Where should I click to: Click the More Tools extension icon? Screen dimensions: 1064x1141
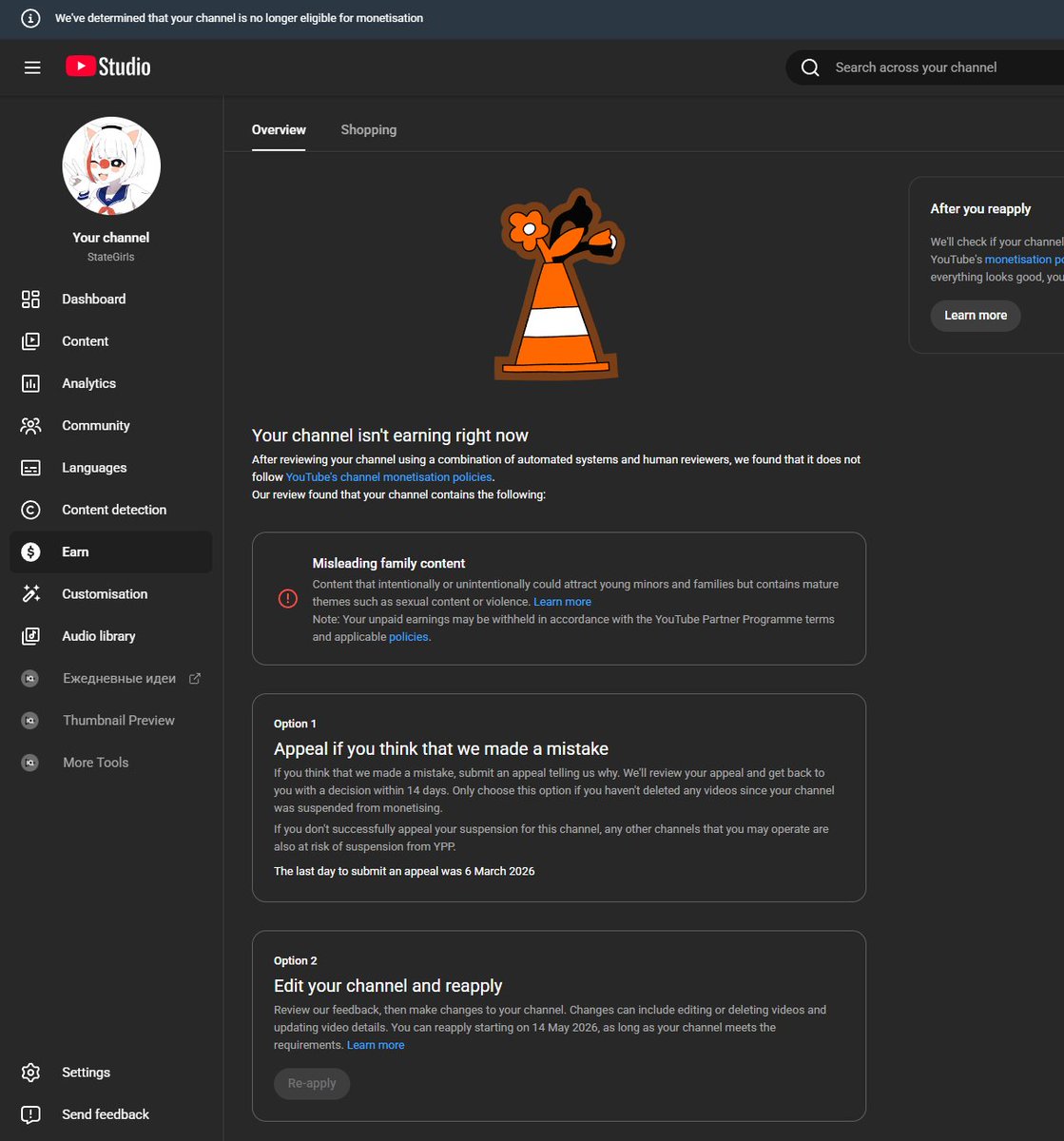pos(30,763)
